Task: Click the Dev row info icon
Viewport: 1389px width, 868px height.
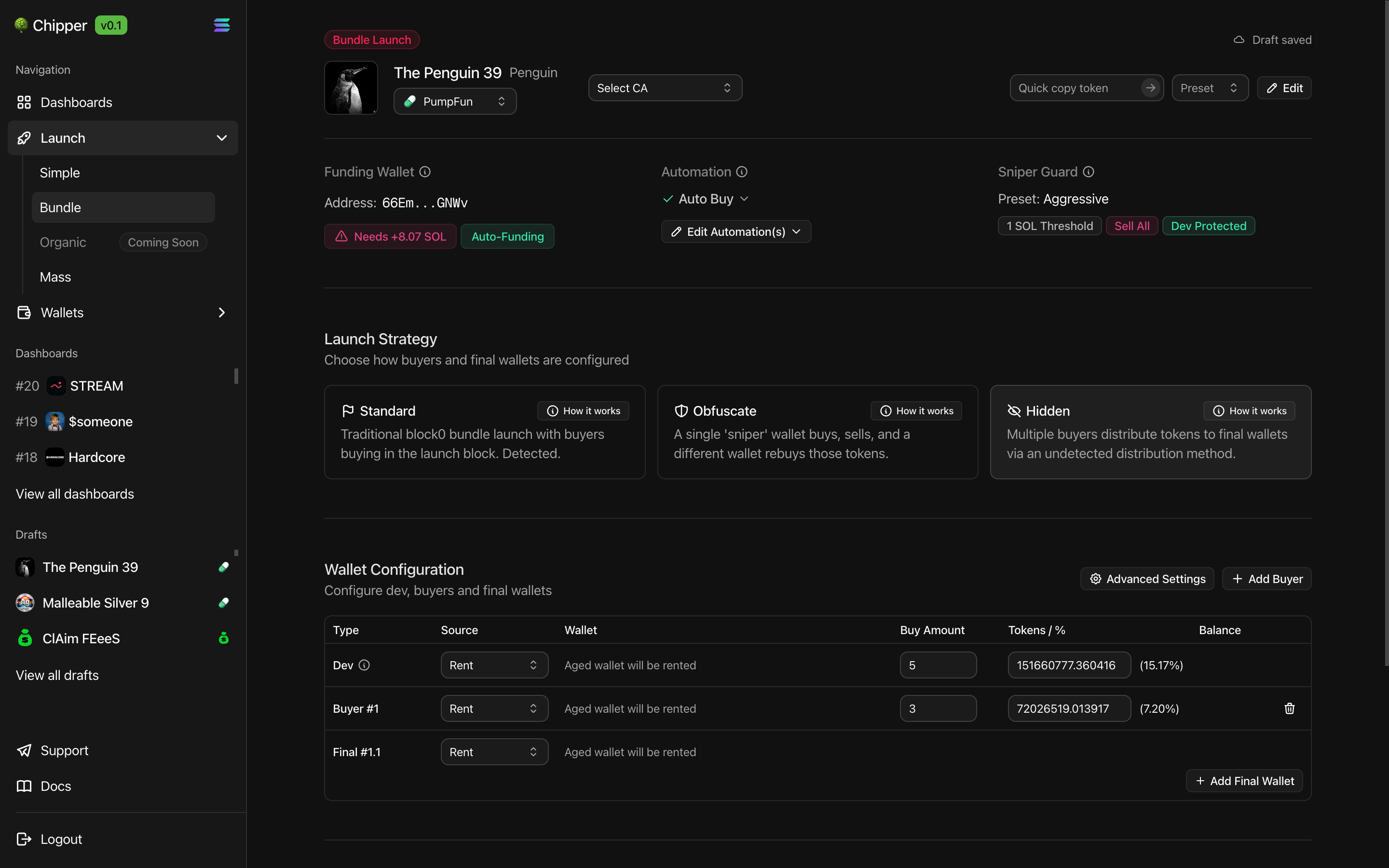Action: click(x=364, y=665)
